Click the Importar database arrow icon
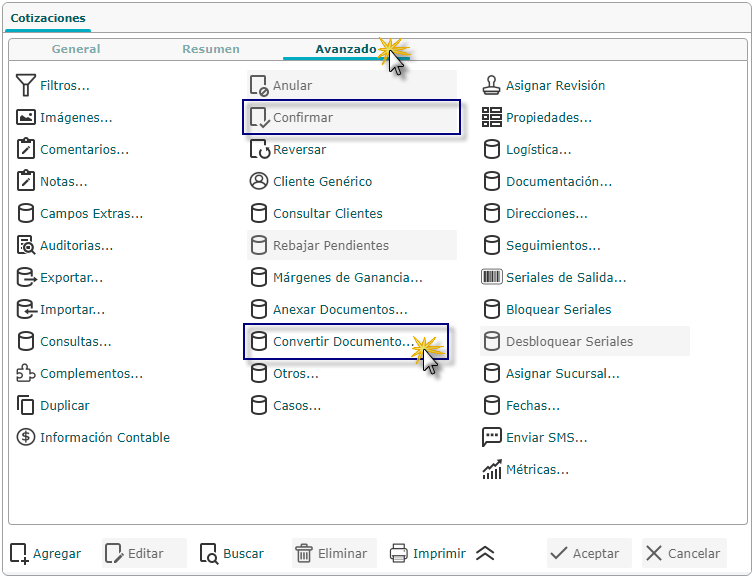 point(26,309)
